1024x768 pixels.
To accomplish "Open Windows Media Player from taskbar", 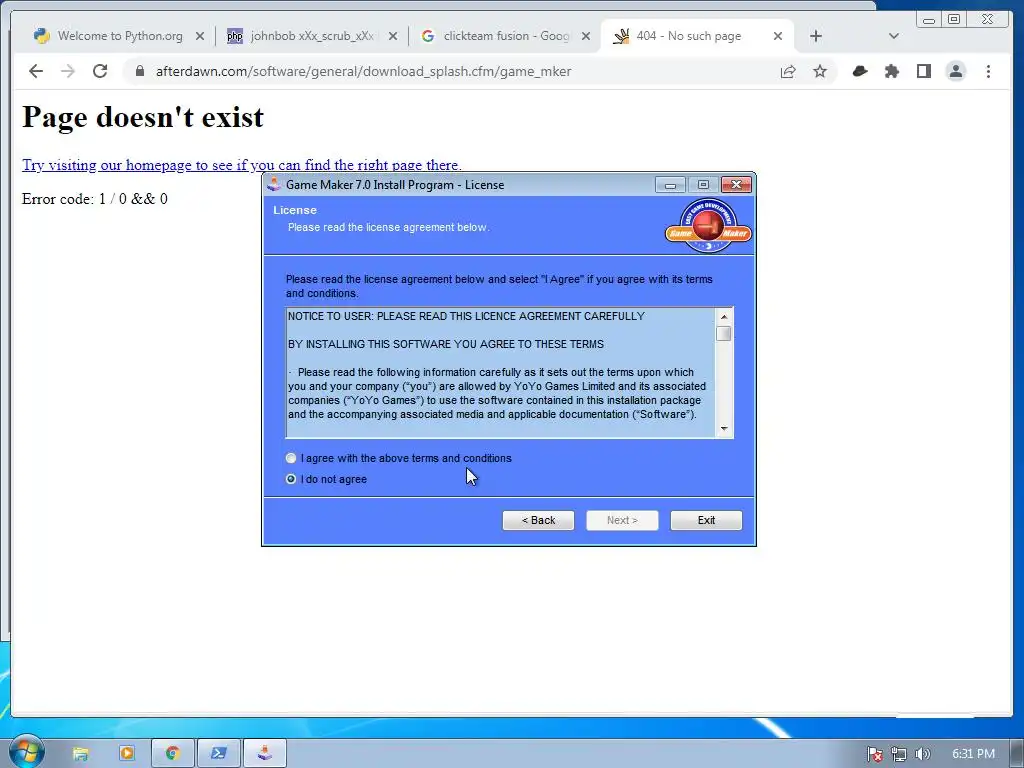I will point(127,754).
